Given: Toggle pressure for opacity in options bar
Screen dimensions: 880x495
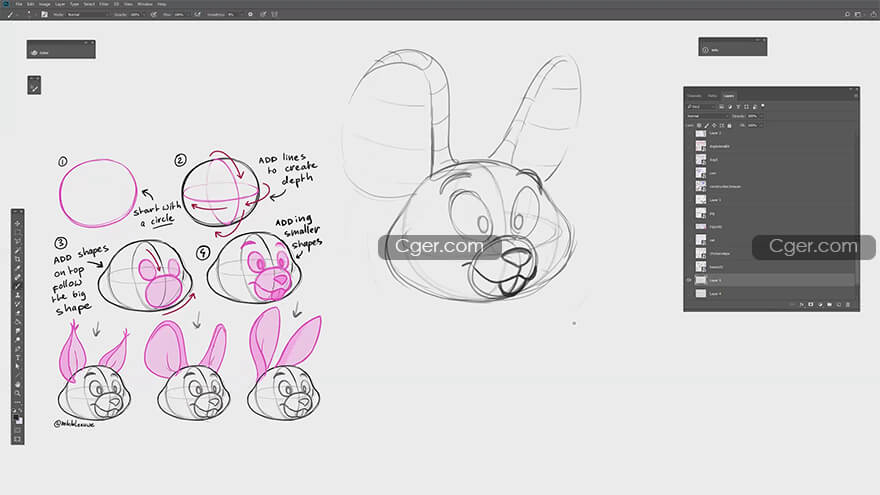Looking at the screenshot, I should coord(154,15).
